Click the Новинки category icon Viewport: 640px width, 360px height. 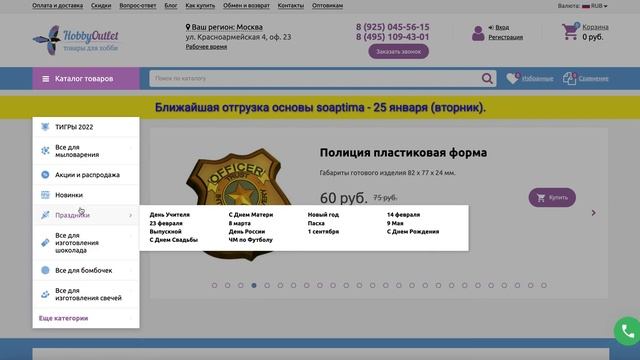point(45,195)
